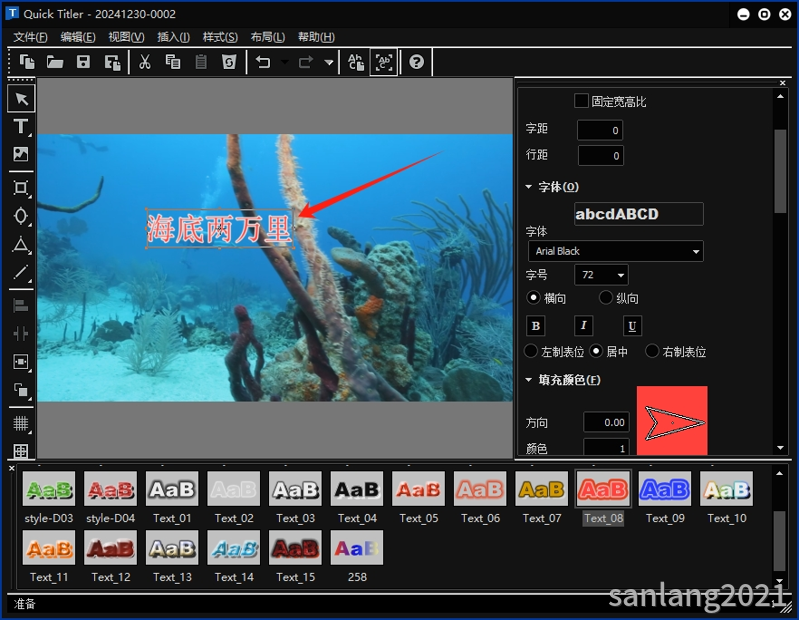Close the style library panel with X
The height and width of the screenshot is (620, 799).
click(12, 468)
